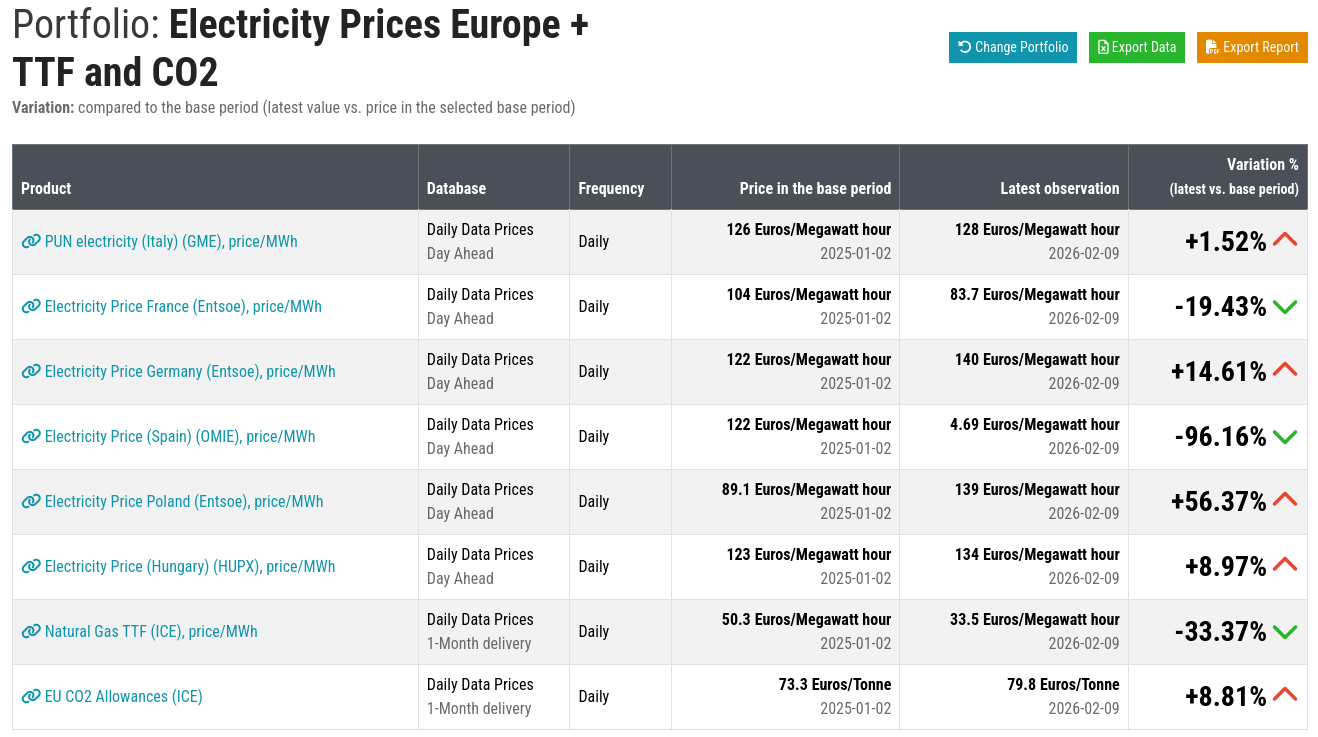This screenshot has width=1318, height=737.
Task: Click the Product column header
Action: (x=46, y=188)
